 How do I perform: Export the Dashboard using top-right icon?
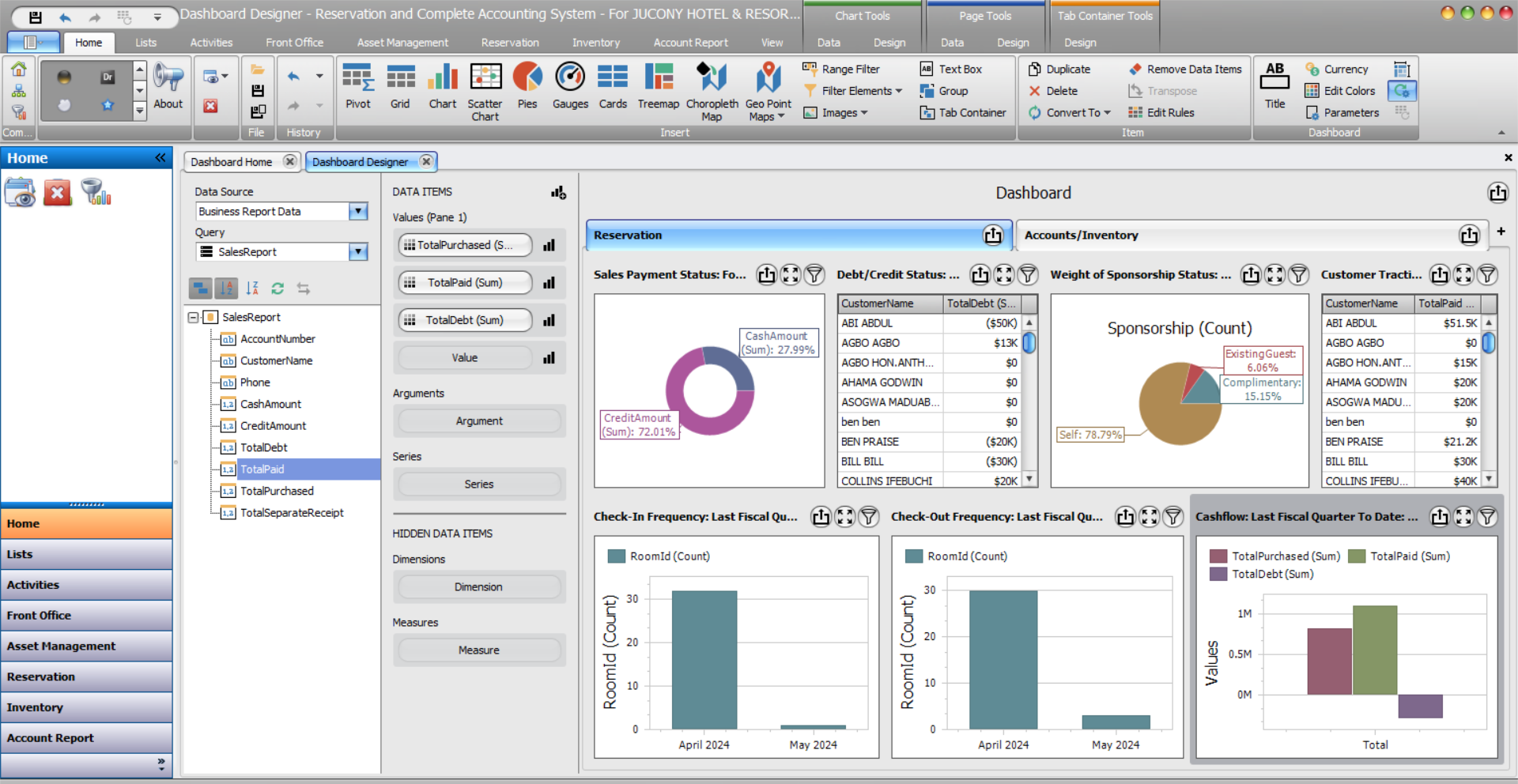[x=1497, y=193]
